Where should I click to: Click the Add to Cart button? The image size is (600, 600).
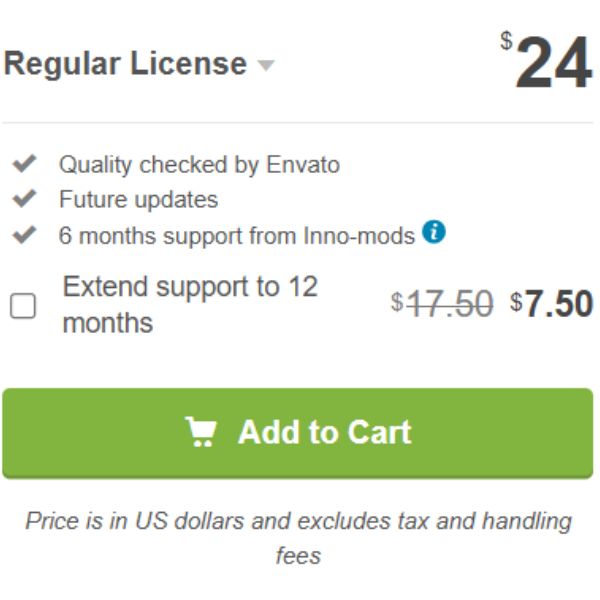click(x=298, y=433)
